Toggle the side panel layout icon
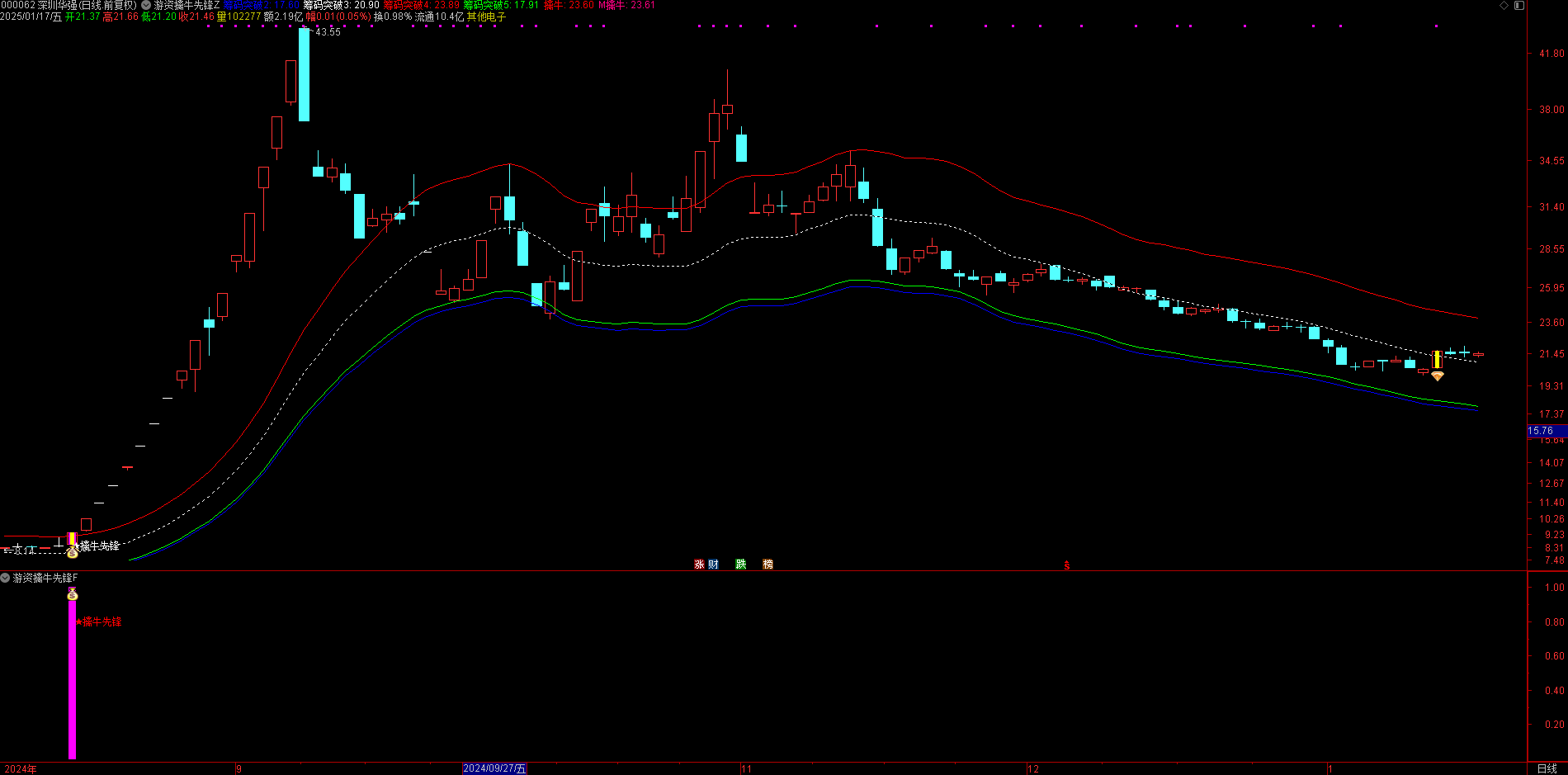 click(x=1518, y=6)
